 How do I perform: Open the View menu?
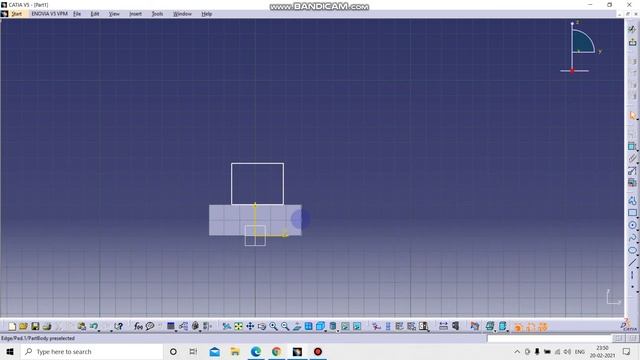pyautogui.click(x=114, y=14)
